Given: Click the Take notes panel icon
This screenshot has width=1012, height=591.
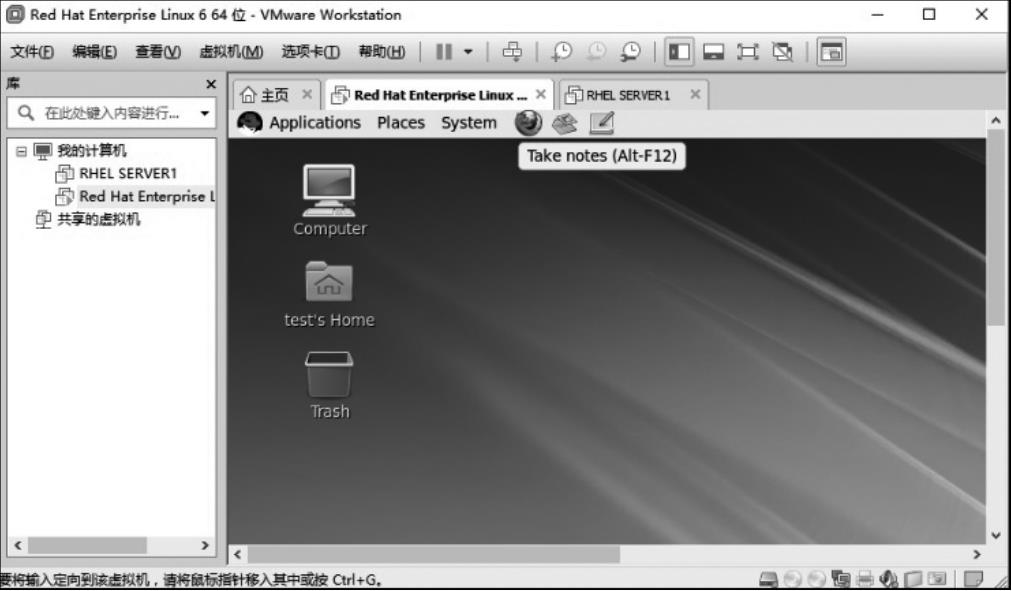Looking at the screenshot, I should [602, 123].
